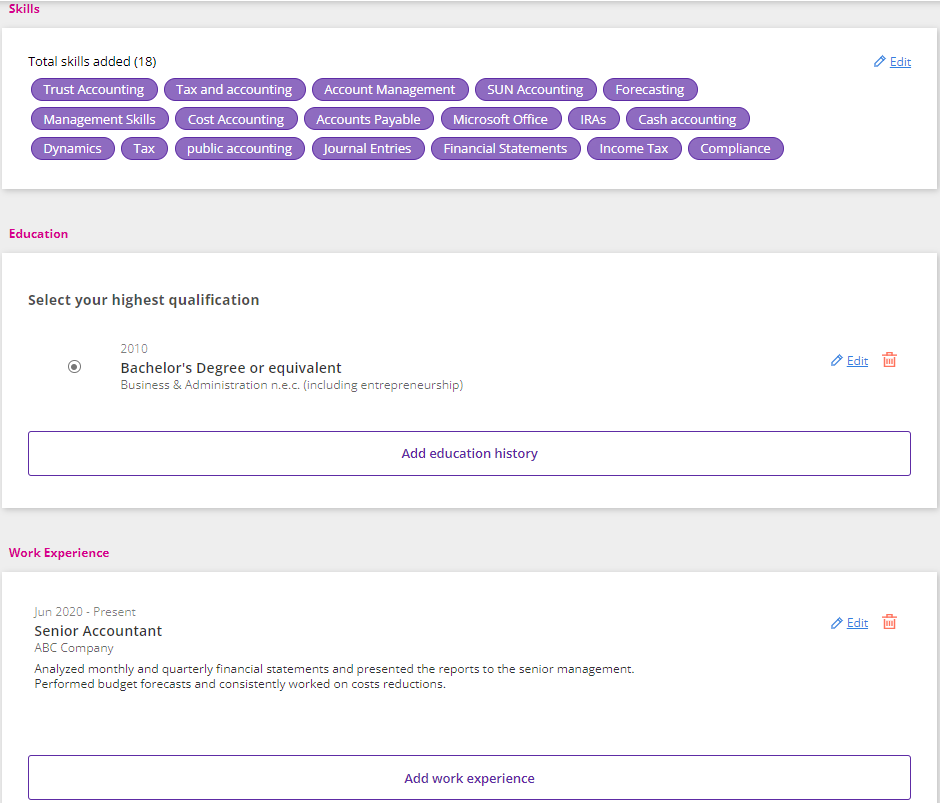Click the Microsoft Office skill tag
Image resolution: width=940 pixels, height=803 pixels.
pos(501,119)
